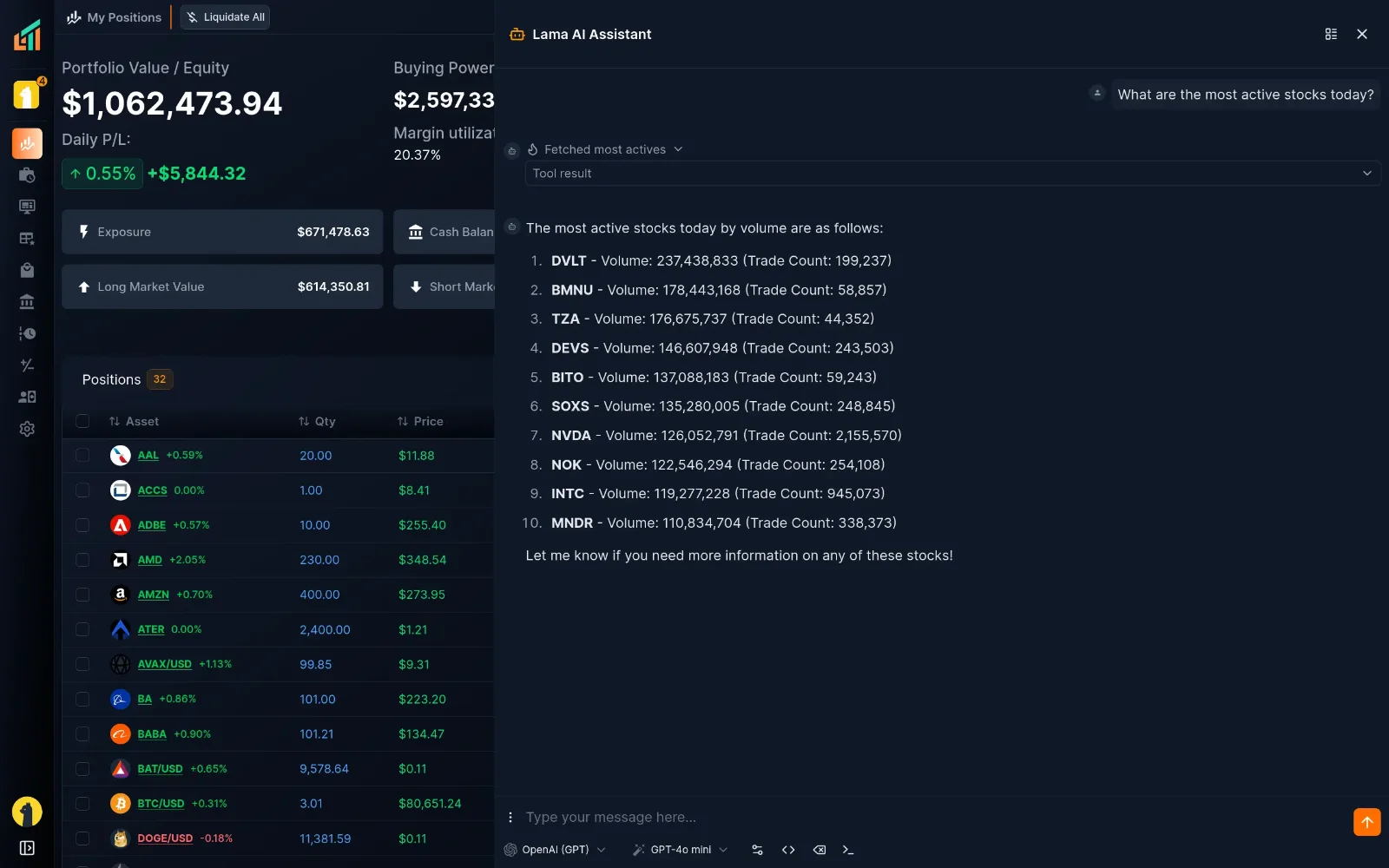Check the AMD row checkbox
Image resolution: width=1389 pixels, height=868 pixels.
82,560
